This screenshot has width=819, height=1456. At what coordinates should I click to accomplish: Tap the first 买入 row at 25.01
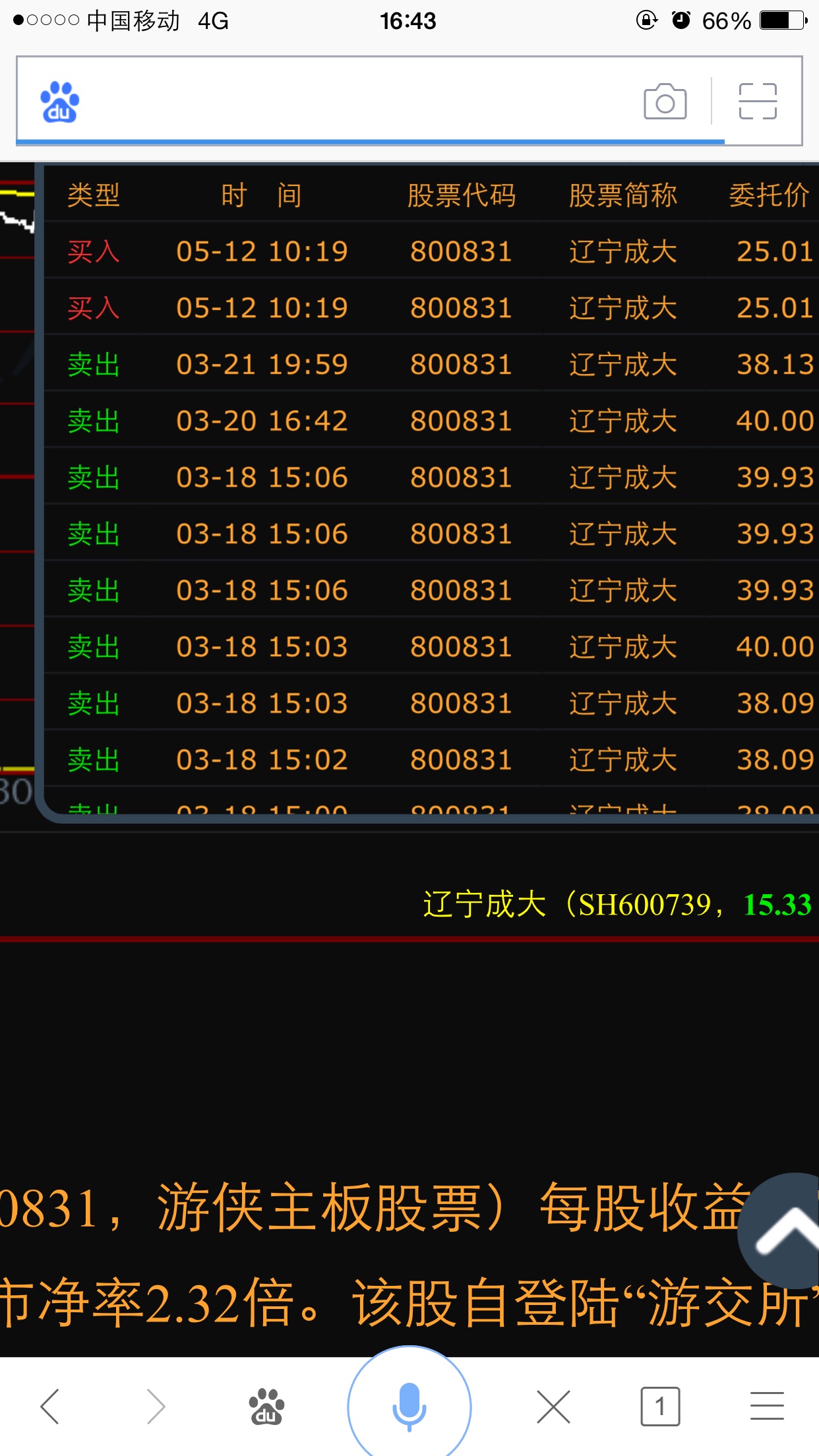429,251
